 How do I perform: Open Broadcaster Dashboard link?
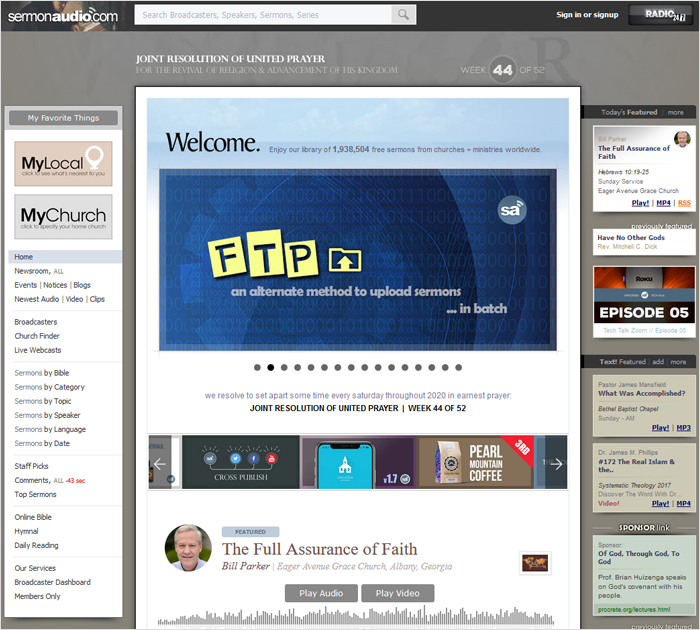coord(52,582)
